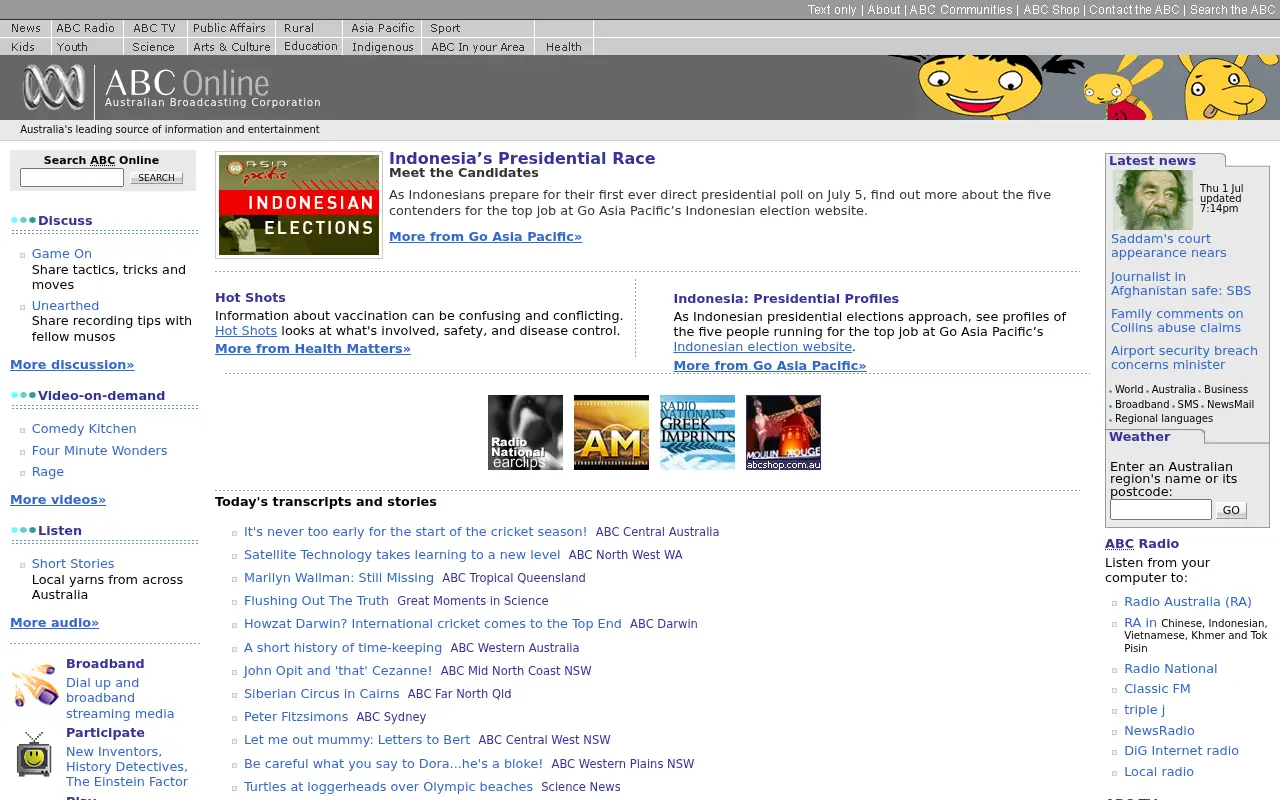
Task: Open the ABC TV navigation item
Action: (154, 28)
